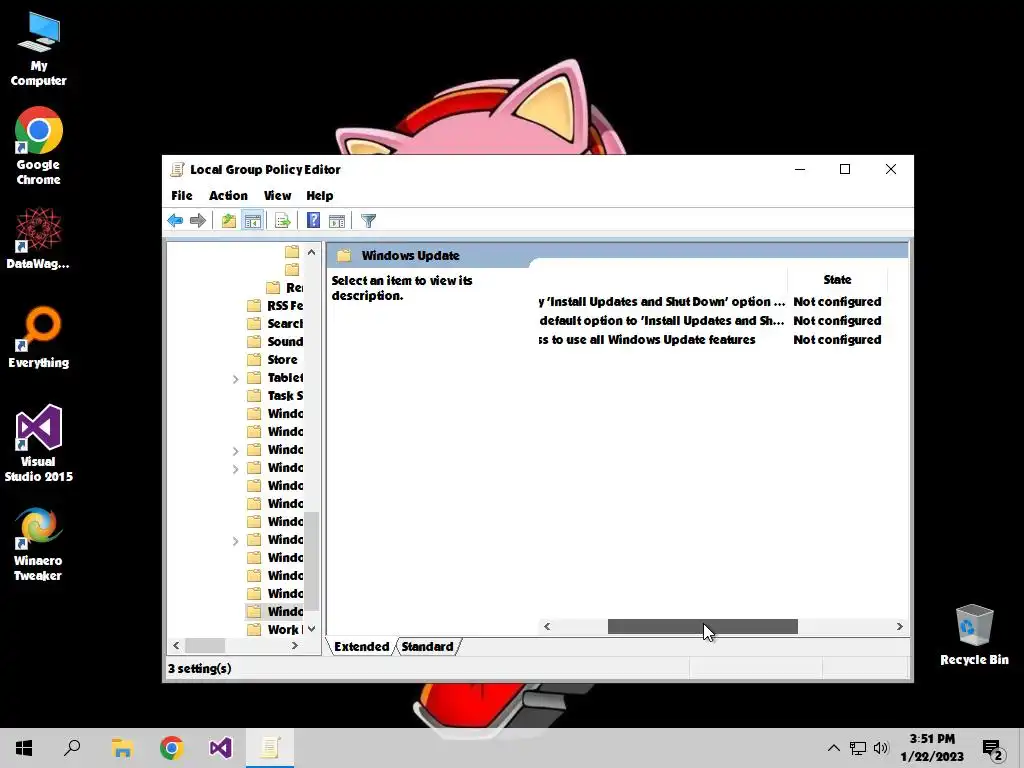Image resolution: width=1024 pixels, height=768 pixels.
Task: Click tree pane horizontal scroll right arrow
Action: pyautogui.click(x=295, y=645)
